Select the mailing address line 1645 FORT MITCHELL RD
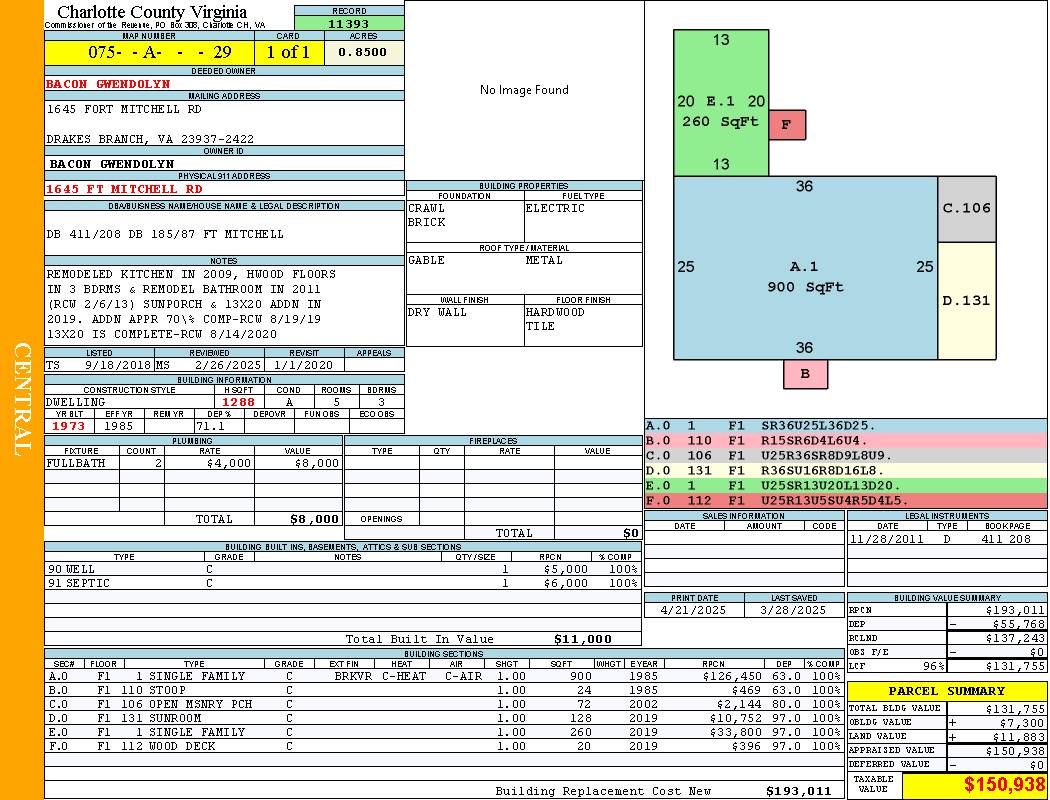This screenshot has width=1050, height=800. (124, 109)
